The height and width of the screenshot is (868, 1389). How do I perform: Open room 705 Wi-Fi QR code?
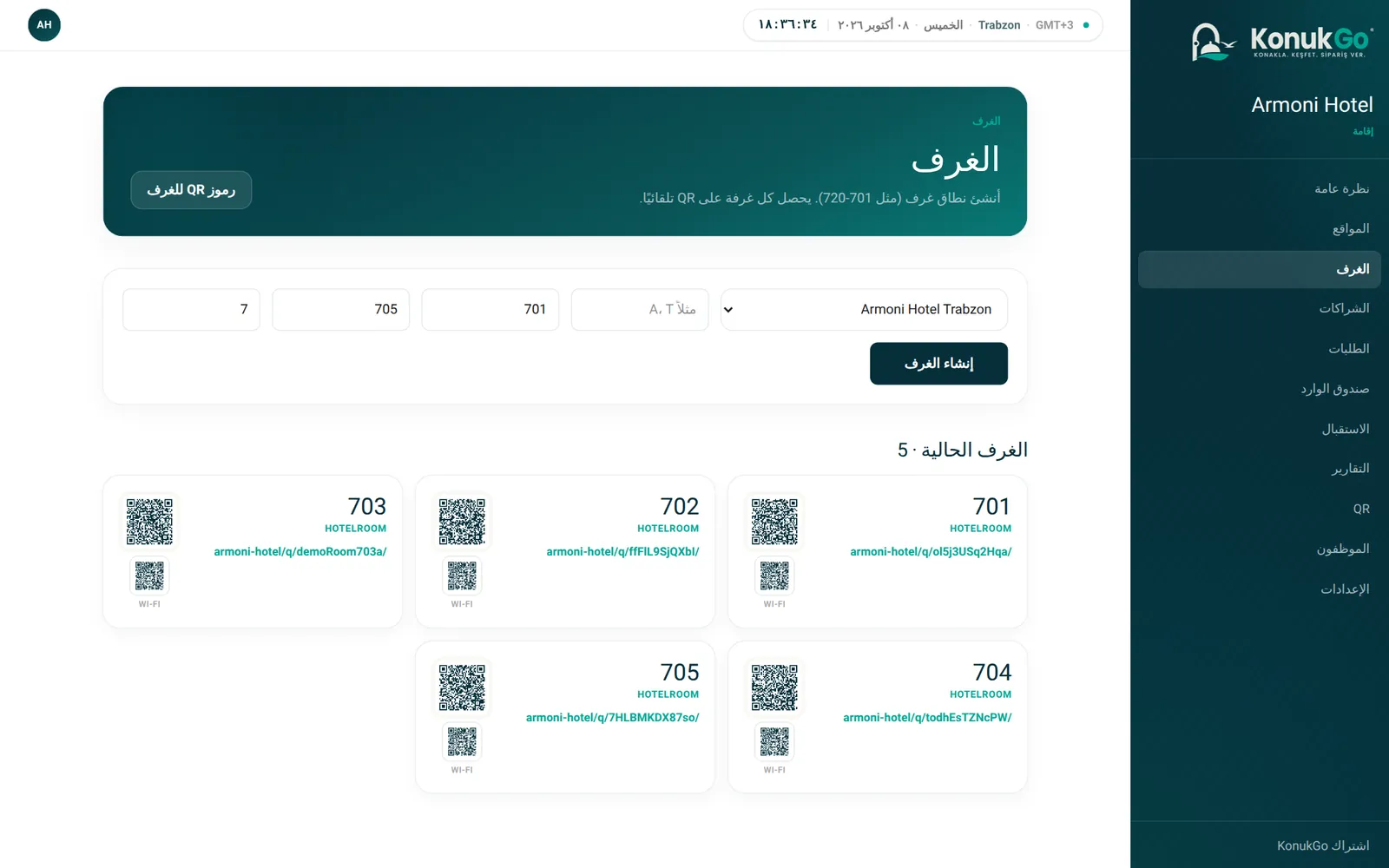tap(462, 741)
